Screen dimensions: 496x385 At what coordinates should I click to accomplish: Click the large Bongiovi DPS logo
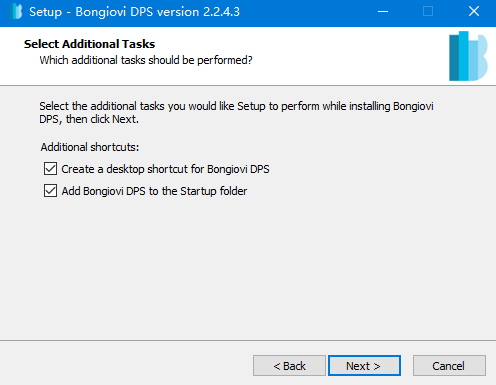468,56
